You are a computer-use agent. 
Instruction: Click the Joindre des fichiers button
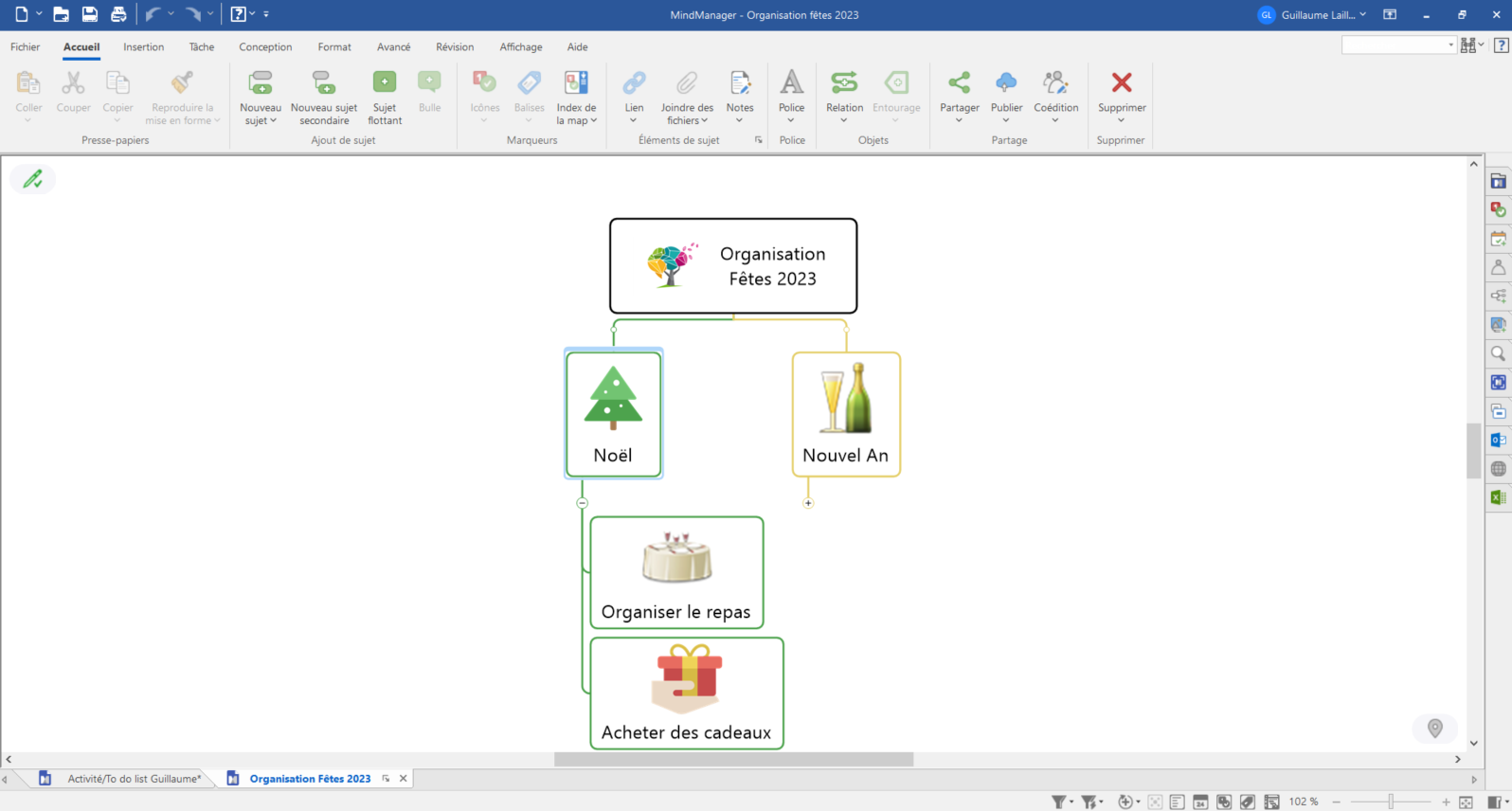point(687,96)
